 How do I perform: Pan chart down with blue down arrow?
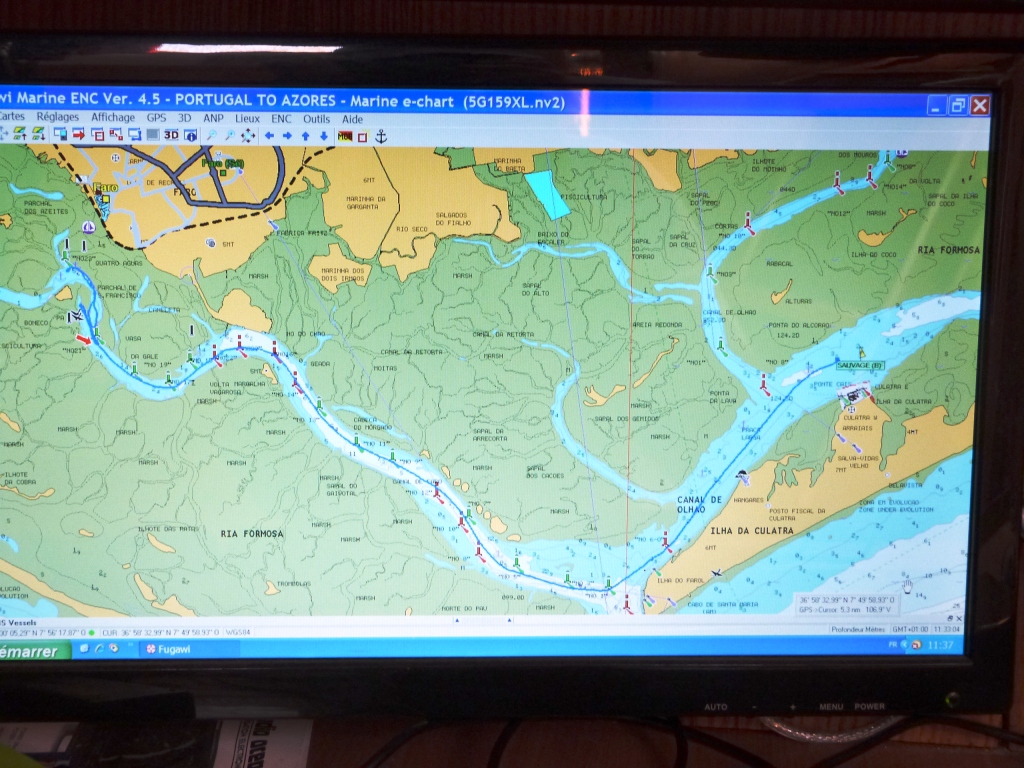(x=324, y=136)
